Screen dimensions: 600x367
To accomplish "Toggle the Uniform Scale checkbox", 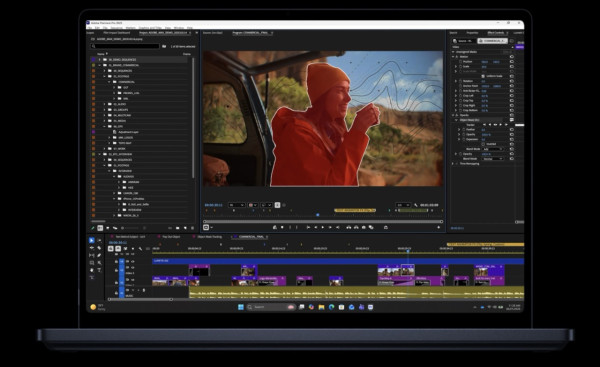I will pos(483,76).
